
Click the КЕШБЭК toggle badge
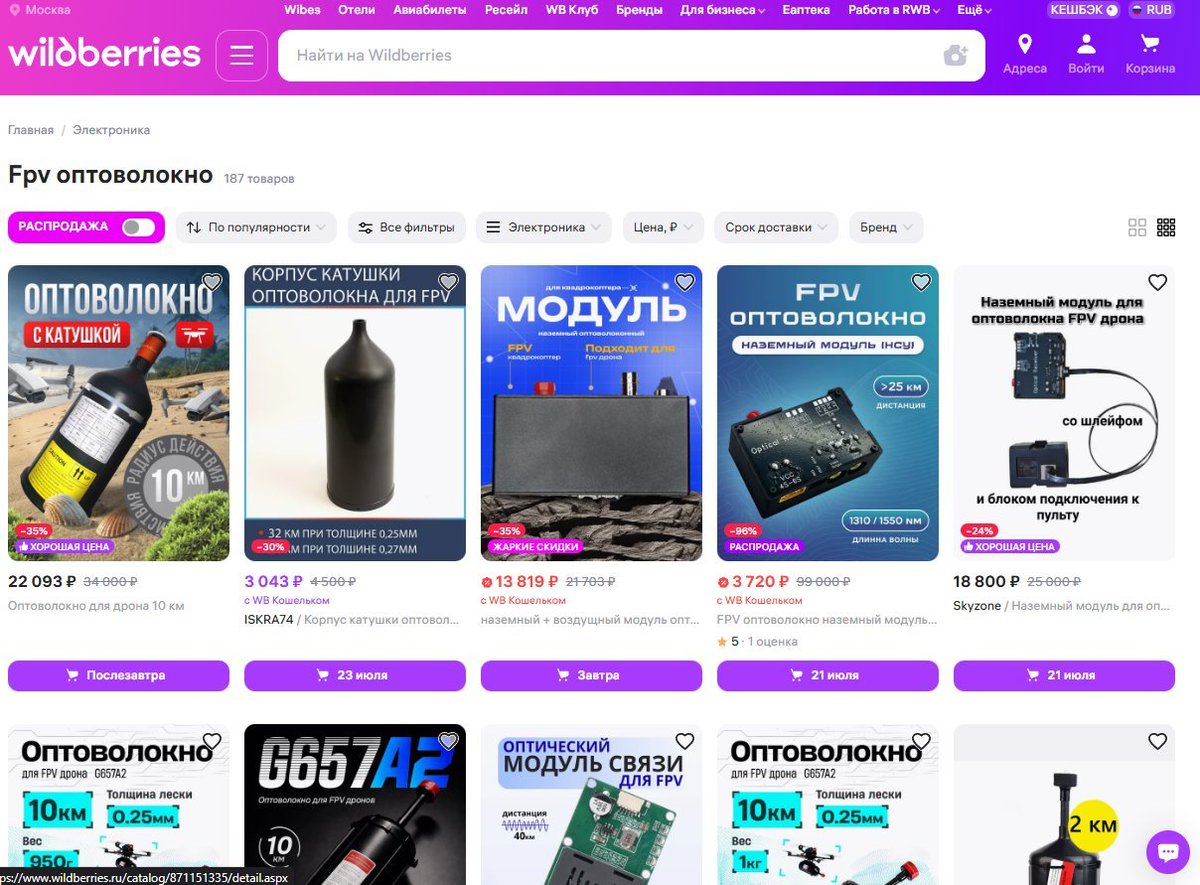(1083, 10)
